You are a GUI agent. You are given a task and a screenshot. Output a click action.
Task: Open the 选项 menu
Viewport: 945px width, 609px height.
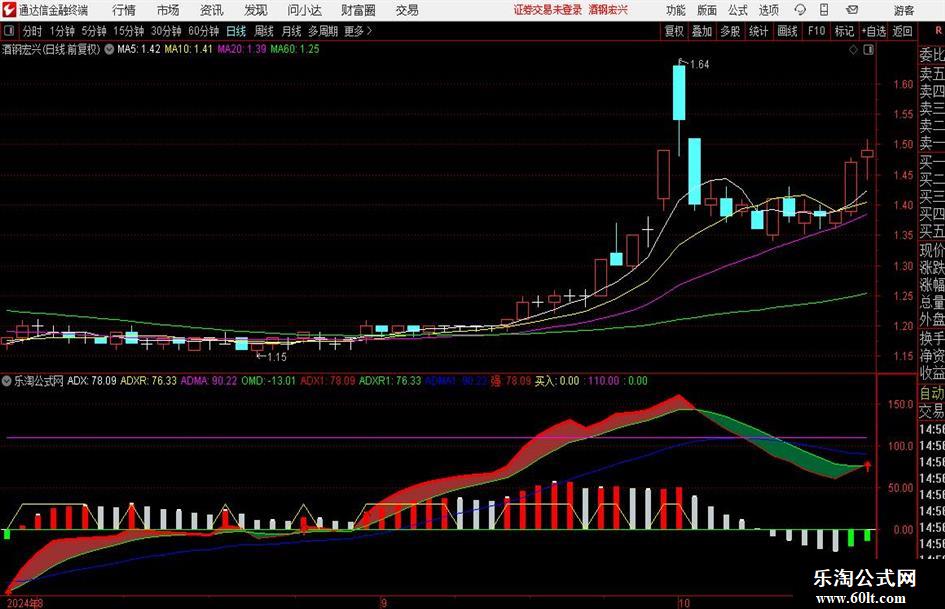tap(768, 10)
